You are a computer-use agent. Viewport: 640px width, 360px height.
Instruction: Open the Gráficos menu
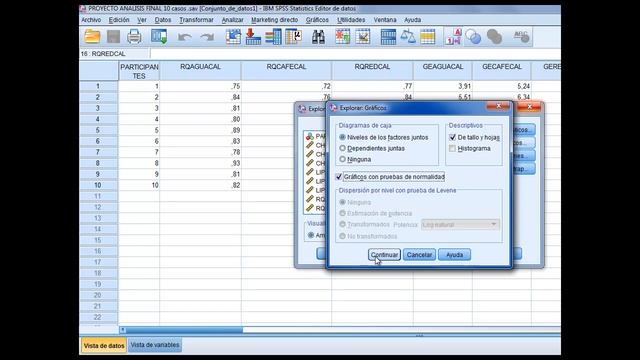coord(317,20)
